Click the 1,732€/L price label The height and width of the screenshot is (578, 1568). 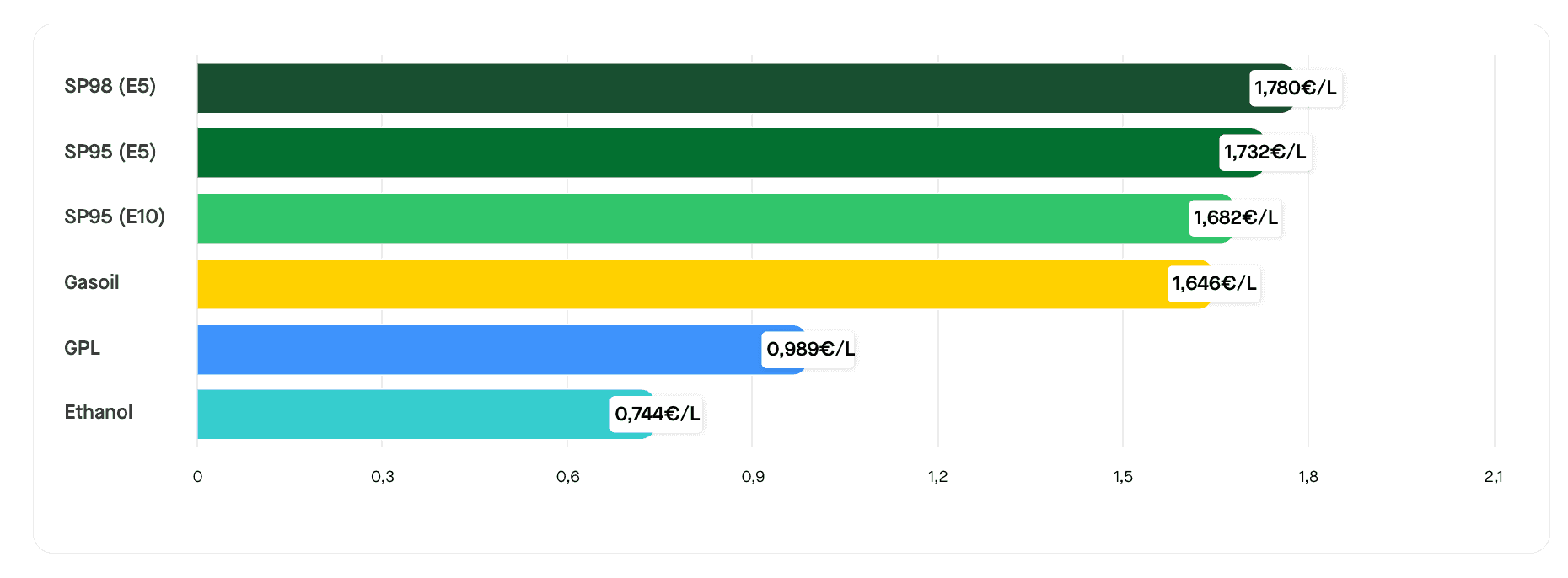[x=1265, y=153]
